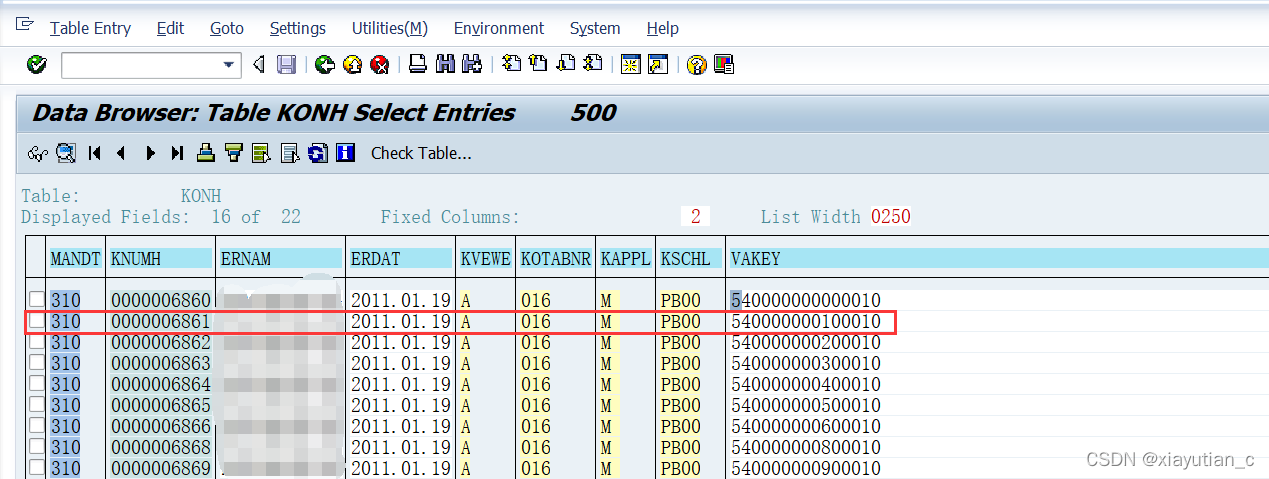Click the red Cancel icon

[x=380, y=65]
